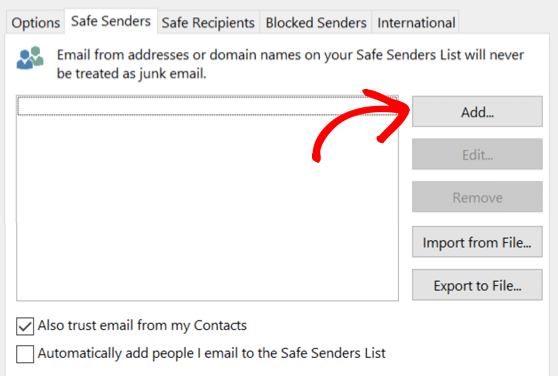Click the Safe Senders List description text
Image resolution: width=558 pixels, height=376 pixels.
(290, 64)
